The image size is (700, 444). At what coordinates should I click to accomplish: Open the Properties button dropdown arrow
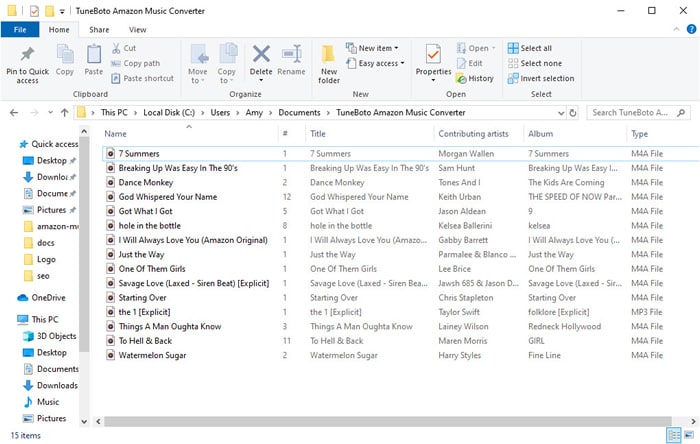(433, 80)
